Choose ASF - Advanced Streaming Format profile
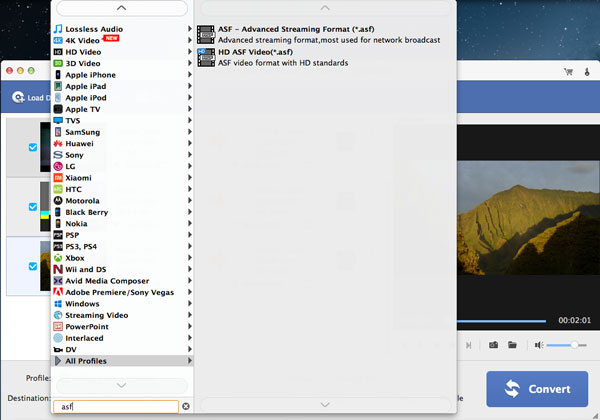Screen dimensions: 600x420 point(325,34)
